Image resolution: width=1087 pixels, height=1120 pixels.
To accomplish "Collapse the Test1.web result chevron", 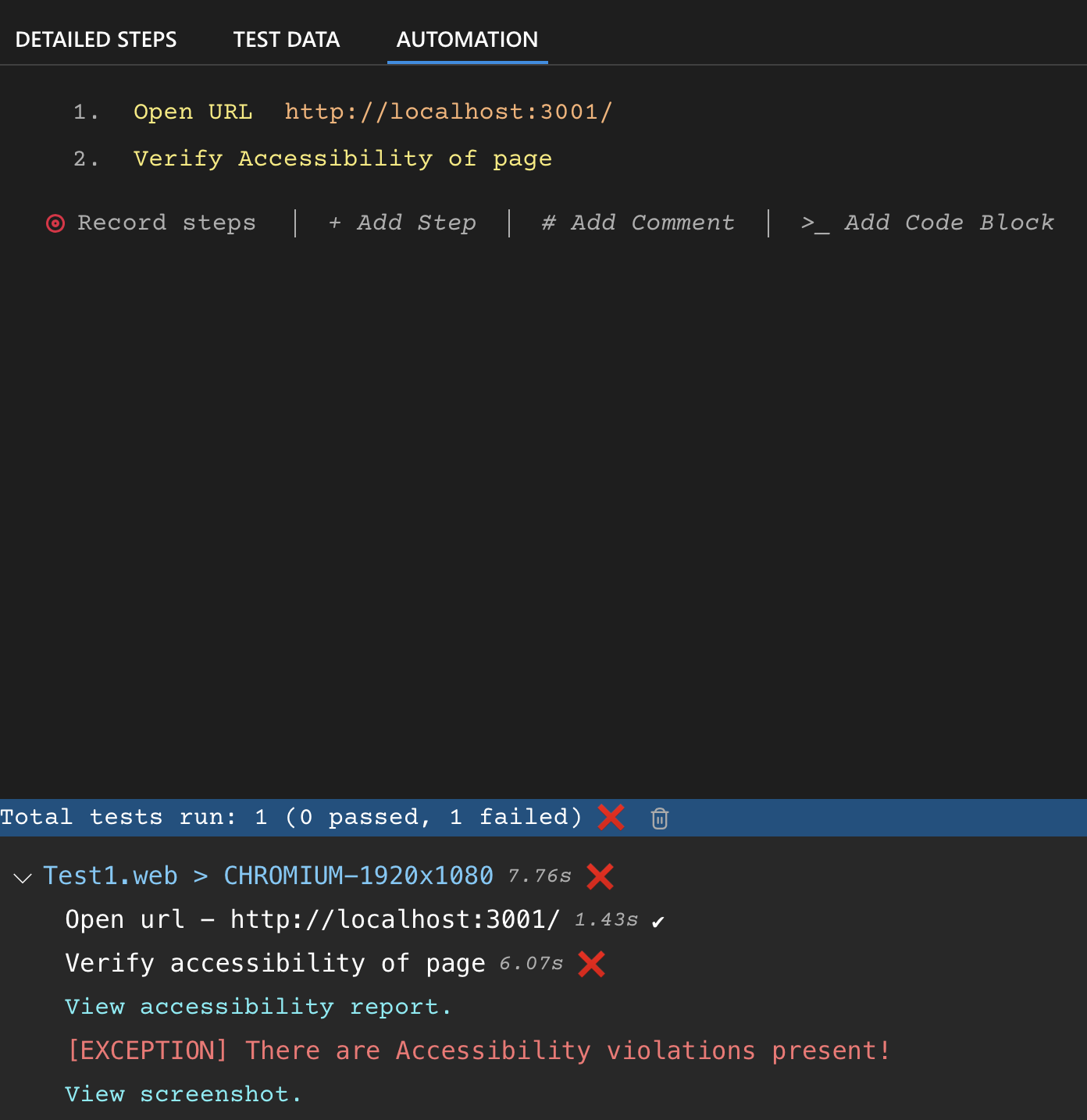I will pos(23,877).
